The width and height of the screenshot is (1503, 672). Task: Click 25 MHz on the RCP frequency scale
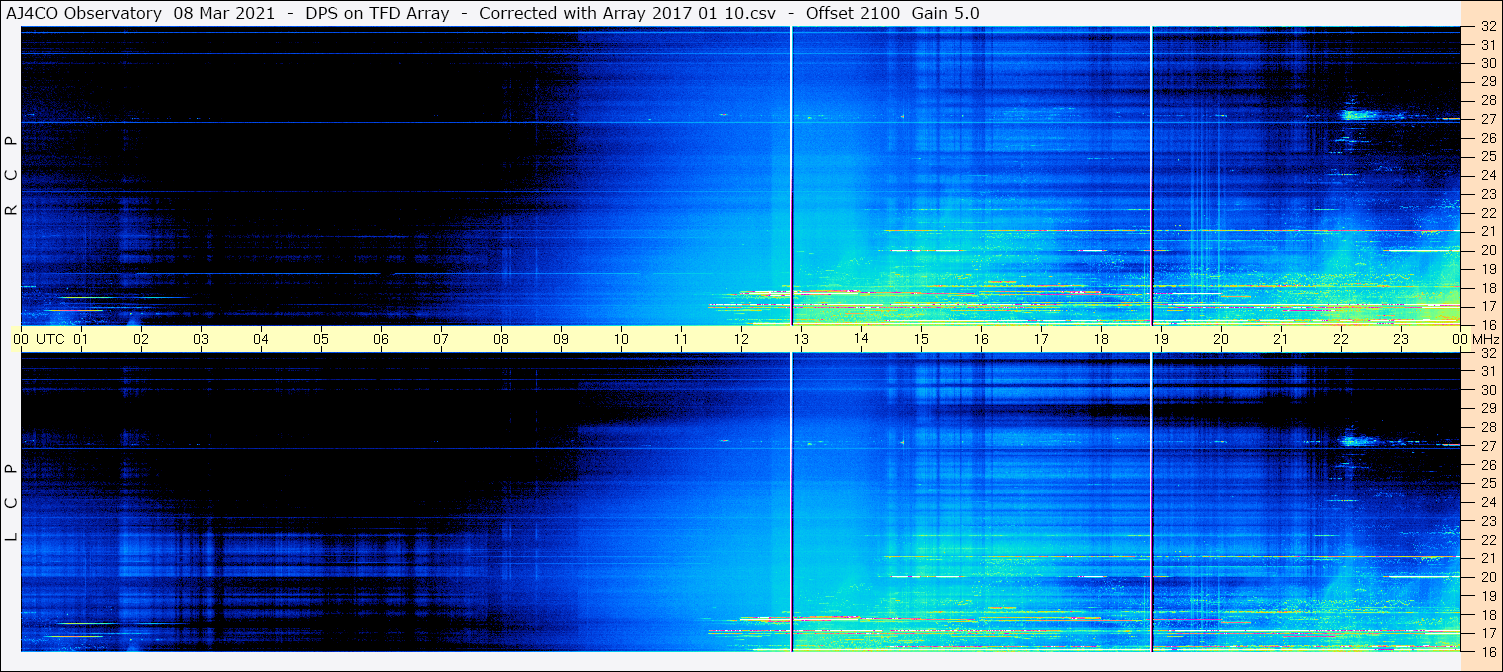(1488, 156)
